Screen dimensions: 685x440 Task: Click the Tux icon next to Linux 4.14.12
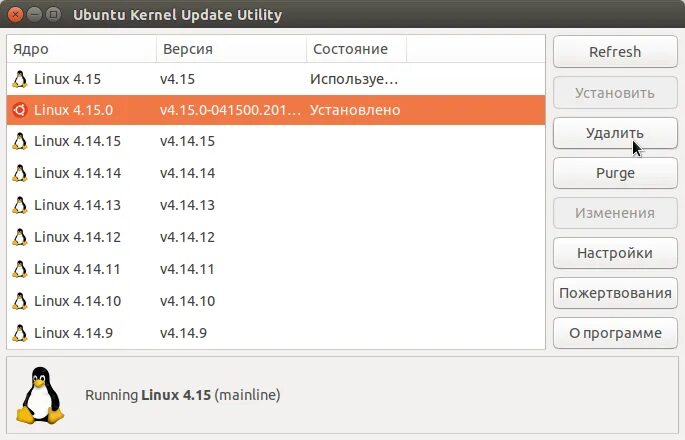click(x=20, y=237)
